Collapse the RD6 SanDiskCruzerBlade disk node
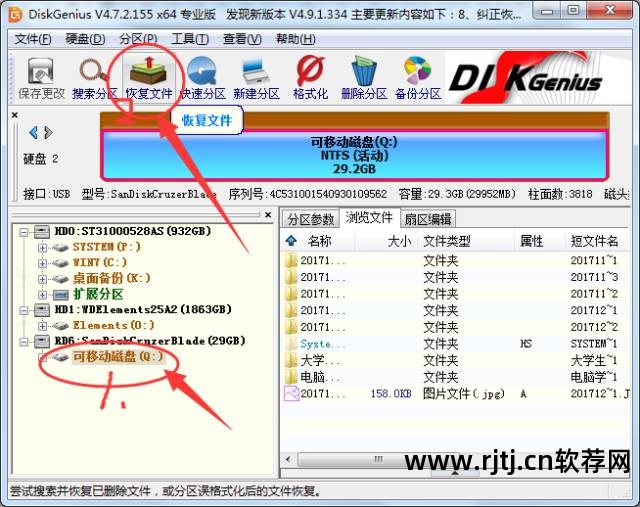The height and width of the screenshot is (507, 640). pos(24,342)
